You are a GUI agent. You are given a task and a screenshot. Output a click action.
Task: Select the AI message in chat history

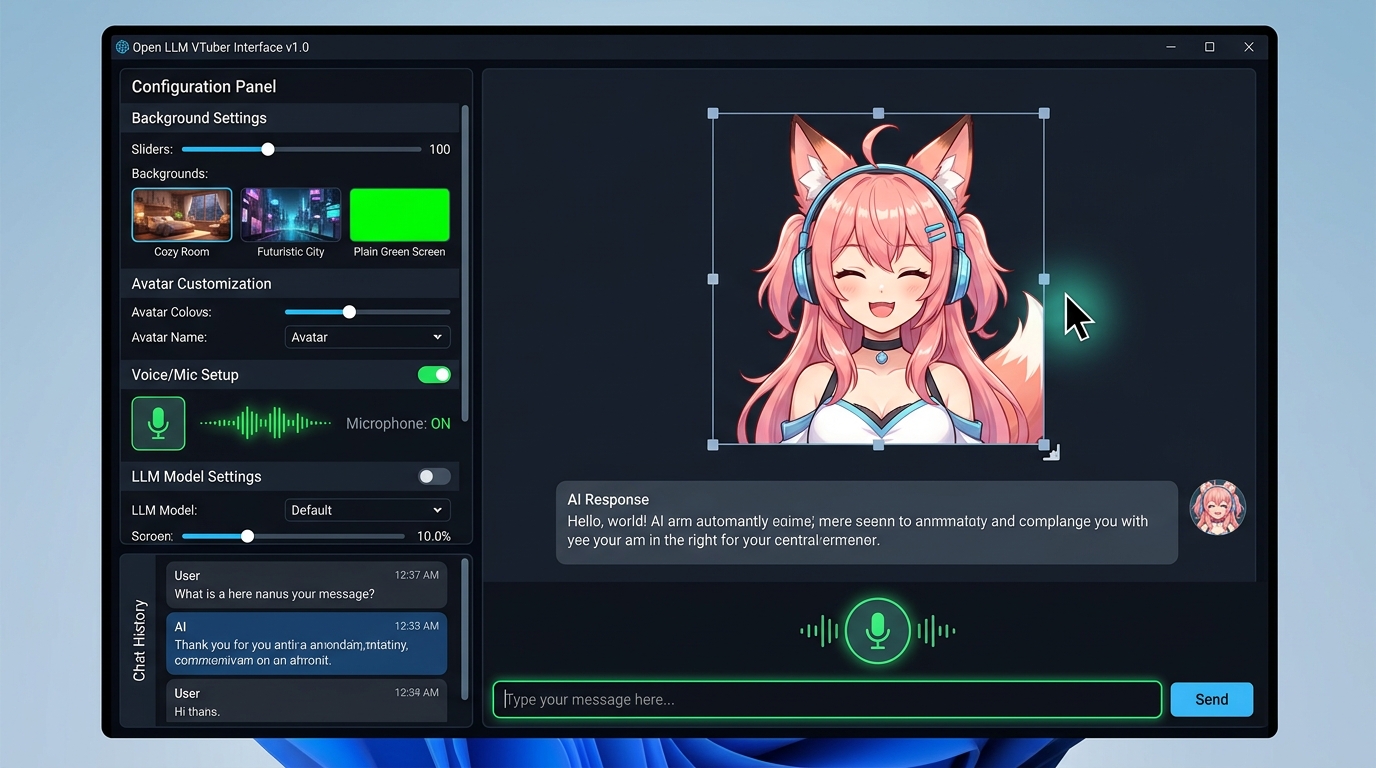[306, 643]
